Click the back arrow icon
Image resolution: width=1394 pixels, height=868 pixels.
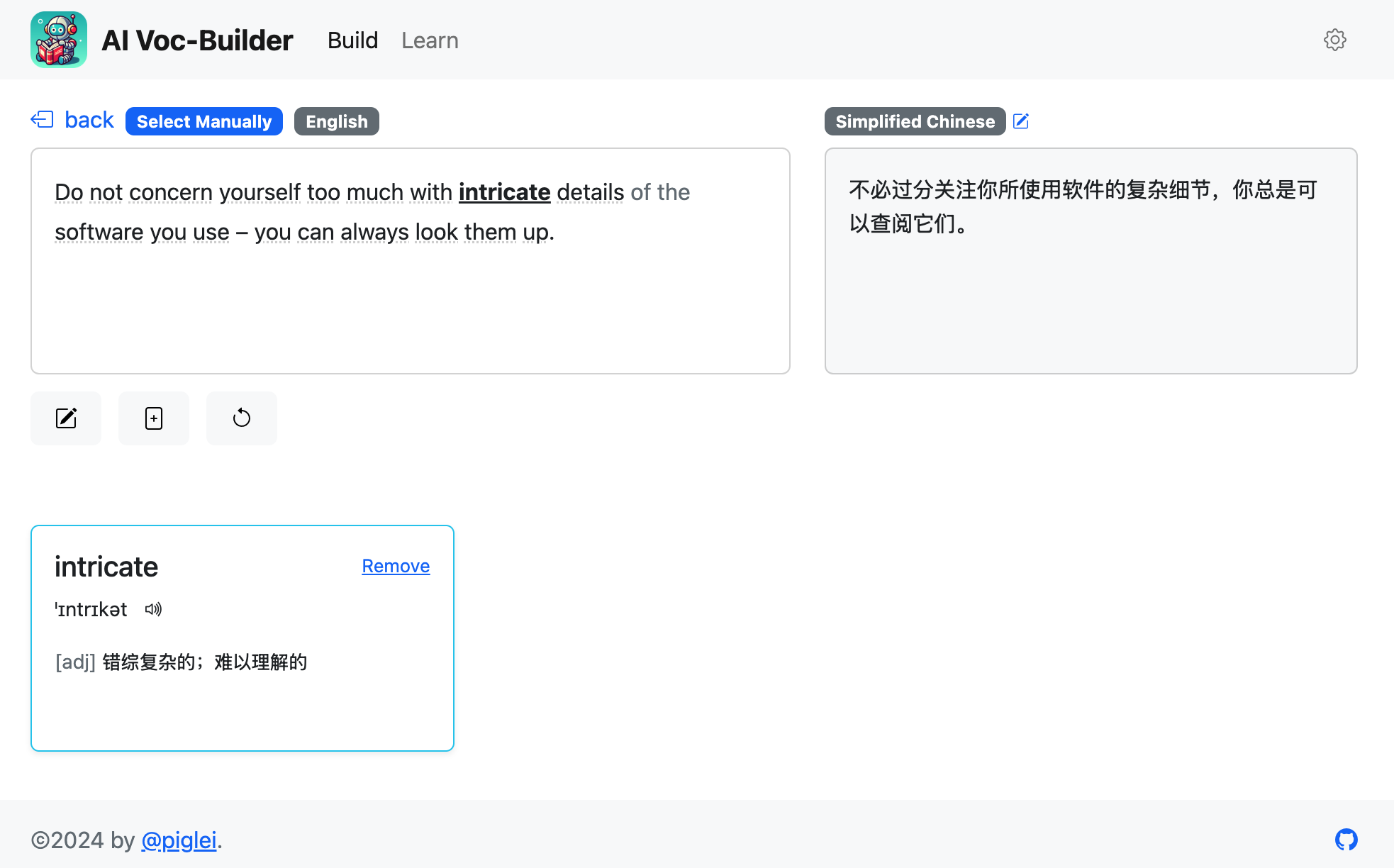[43, 119]
